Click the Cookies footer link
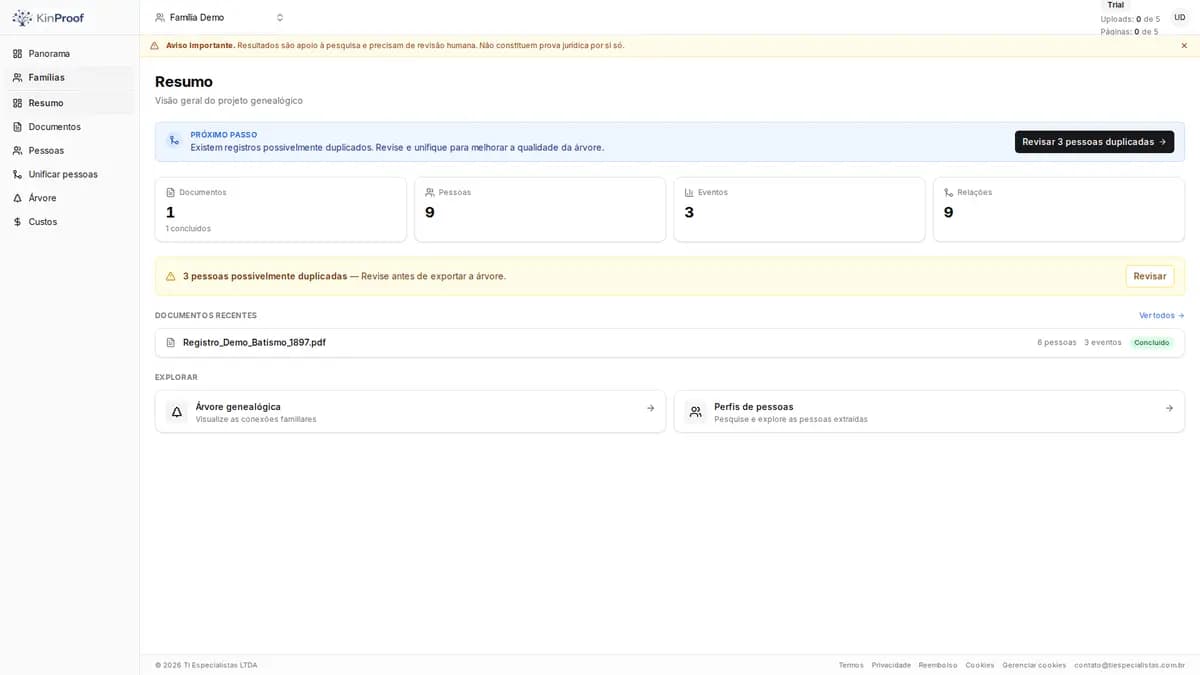 coord(980,665)
